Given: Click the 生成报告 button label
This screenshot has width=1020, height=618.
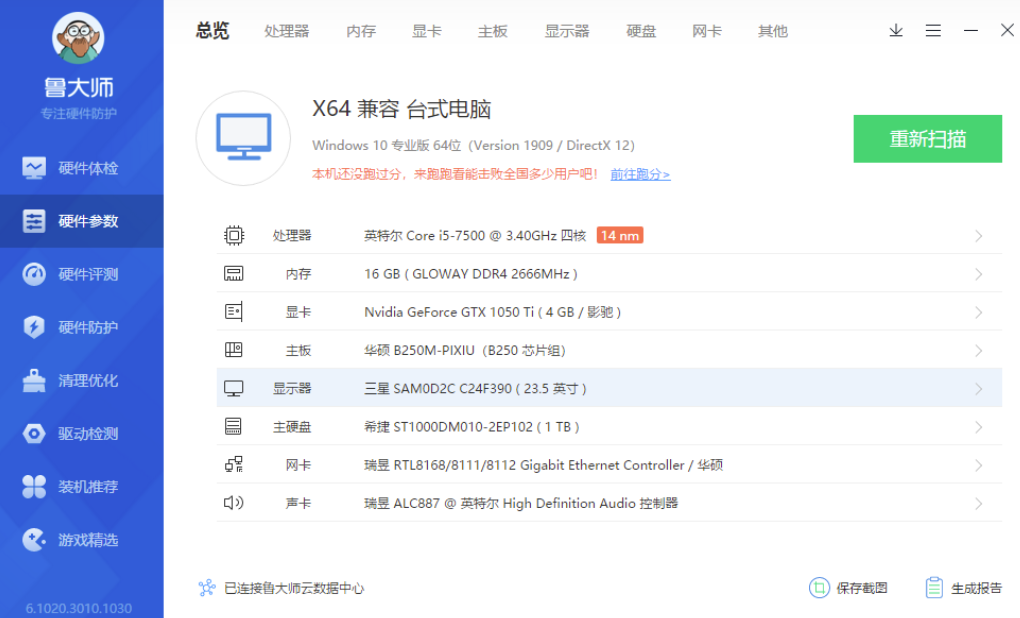Looking at the screenshot, I should pos(976,588).
